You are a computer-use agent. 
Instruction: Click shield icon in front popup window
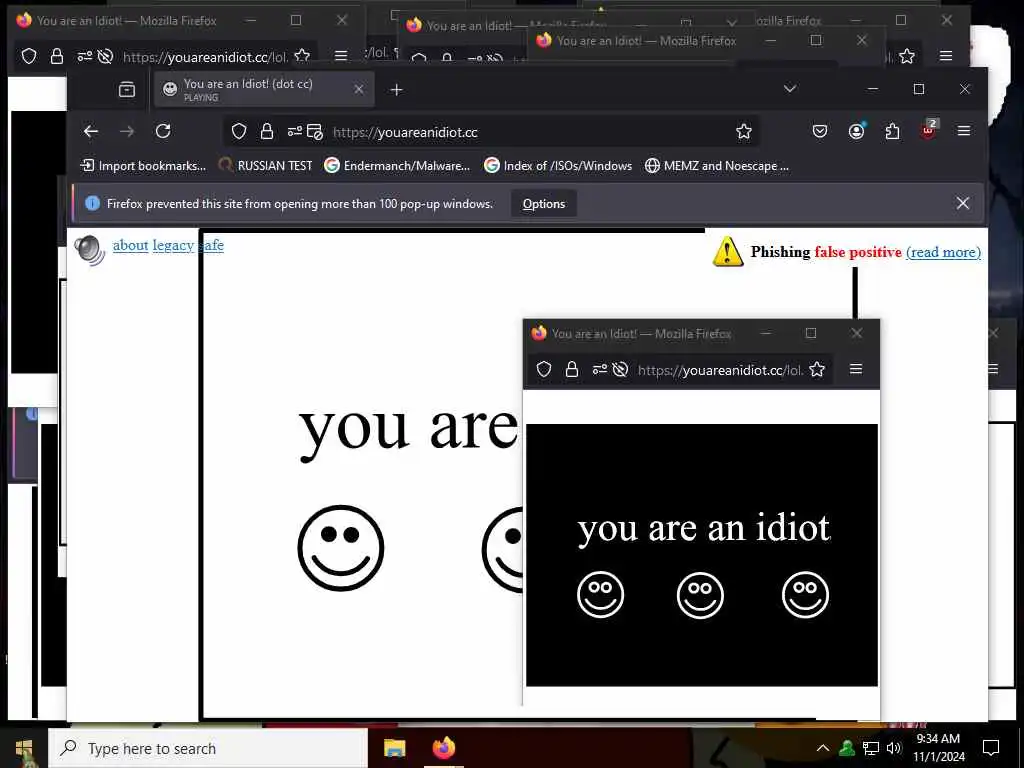(x=543, y=370)
